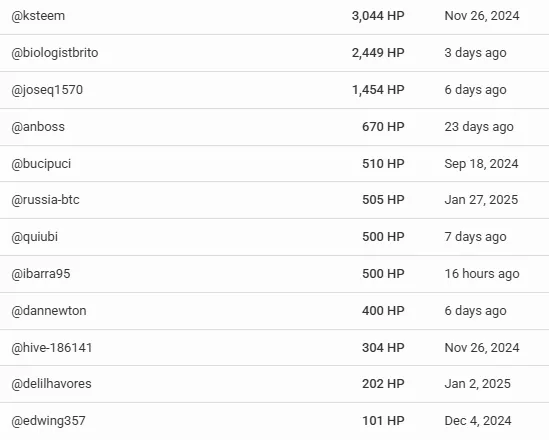Click the 3,044 HP amount
Viewport: 549px width, 440px height.
(x=378, y=16)
